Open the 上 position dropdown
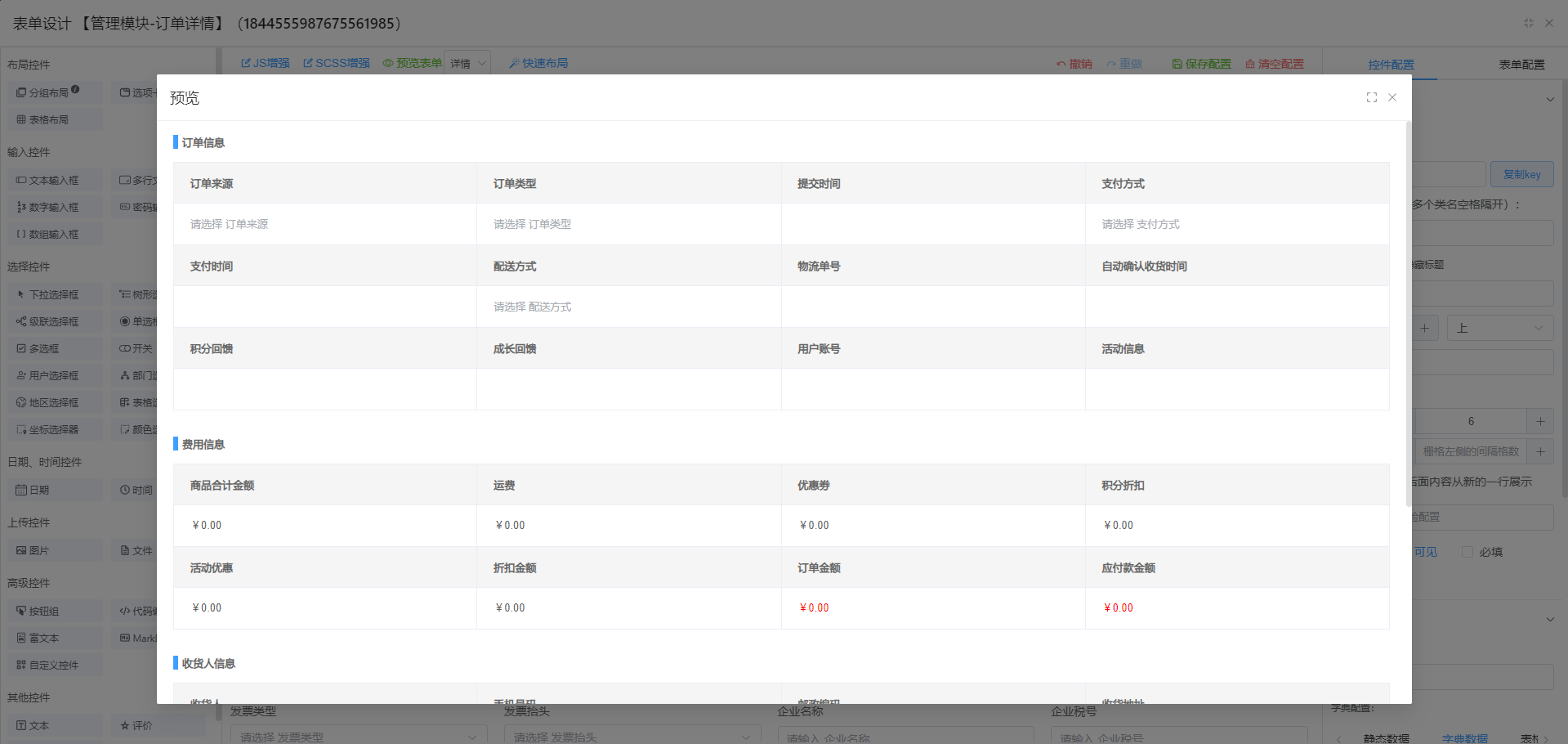Viewport: 1568px width, 744px height. (1500, 327)
